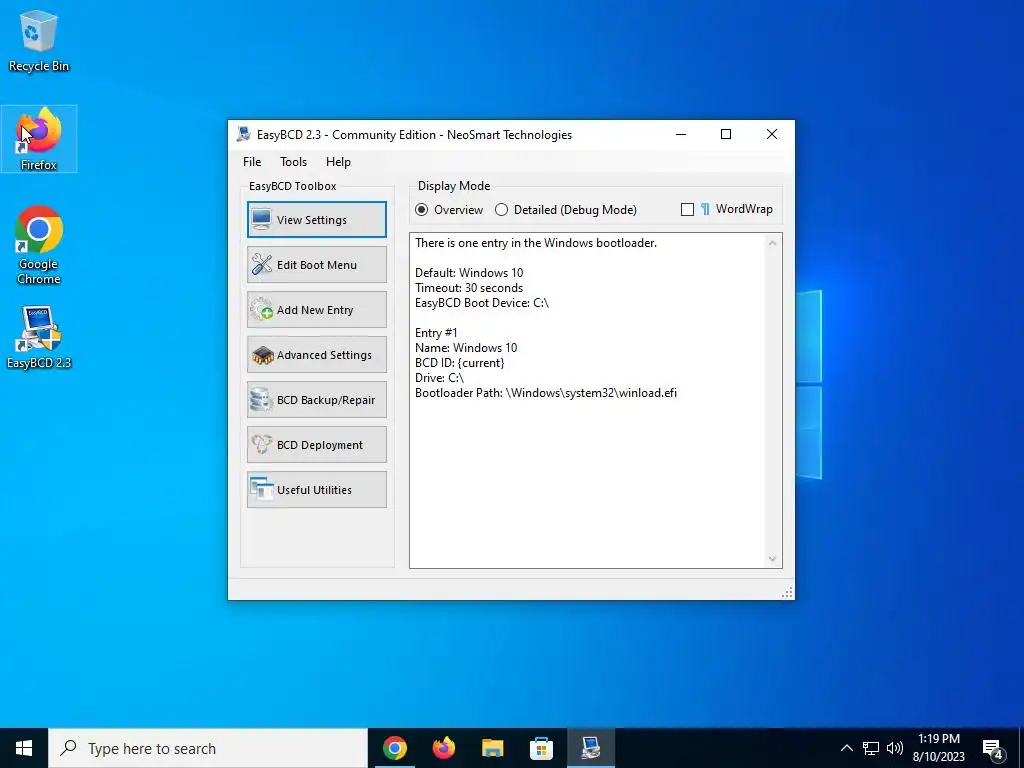The width and height of the screenshot is (1024, 768).
Task: Show hidden system tray icons
Action: point(846,748)
